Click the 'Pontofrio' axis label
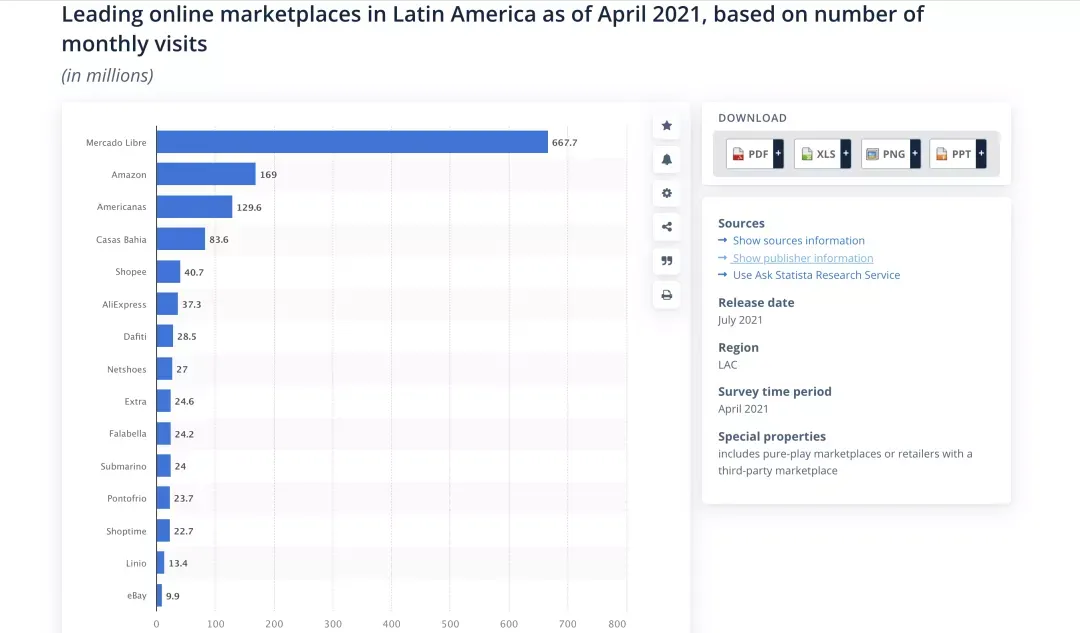The width and height of the screenshot is (1080, 633). pyautogui.click(x=127, y=499)
